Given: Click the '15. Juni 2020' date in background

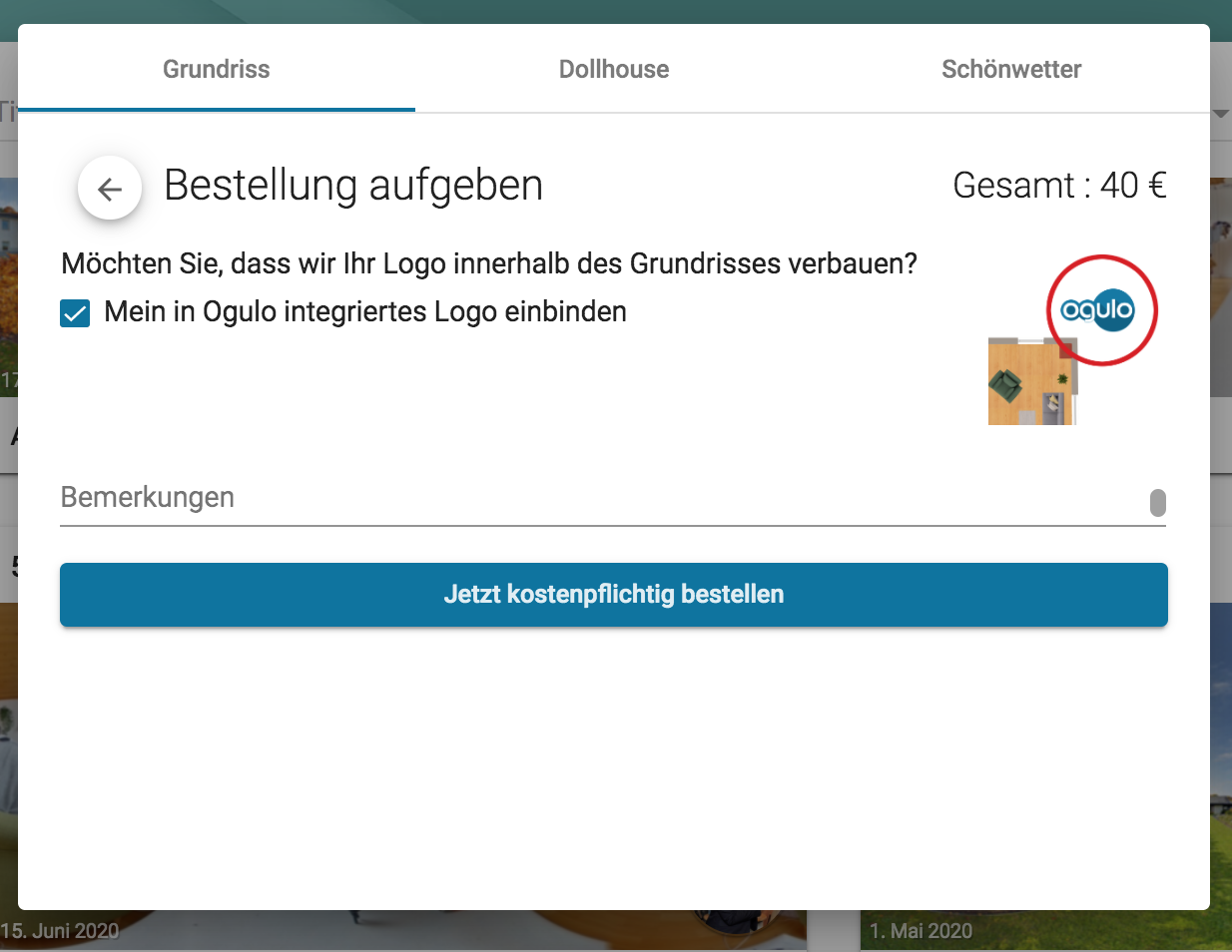Looking at the screenshot, I should (60, 931).
